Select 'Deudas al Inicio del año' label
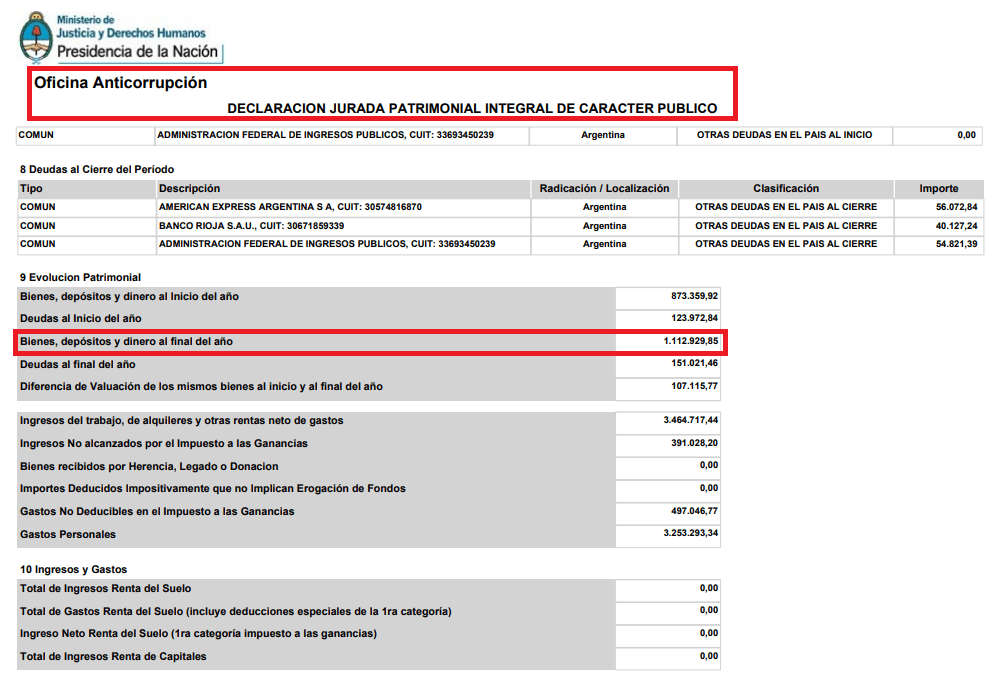The image size is (1005, 684). click(81, 319)
